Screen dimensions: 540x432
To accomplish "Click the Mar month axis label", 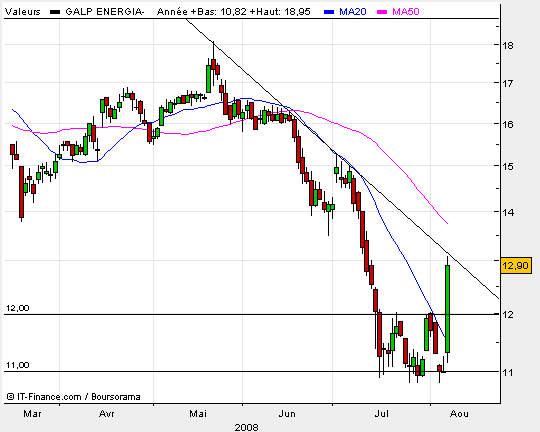I will [x=32, y=413].
